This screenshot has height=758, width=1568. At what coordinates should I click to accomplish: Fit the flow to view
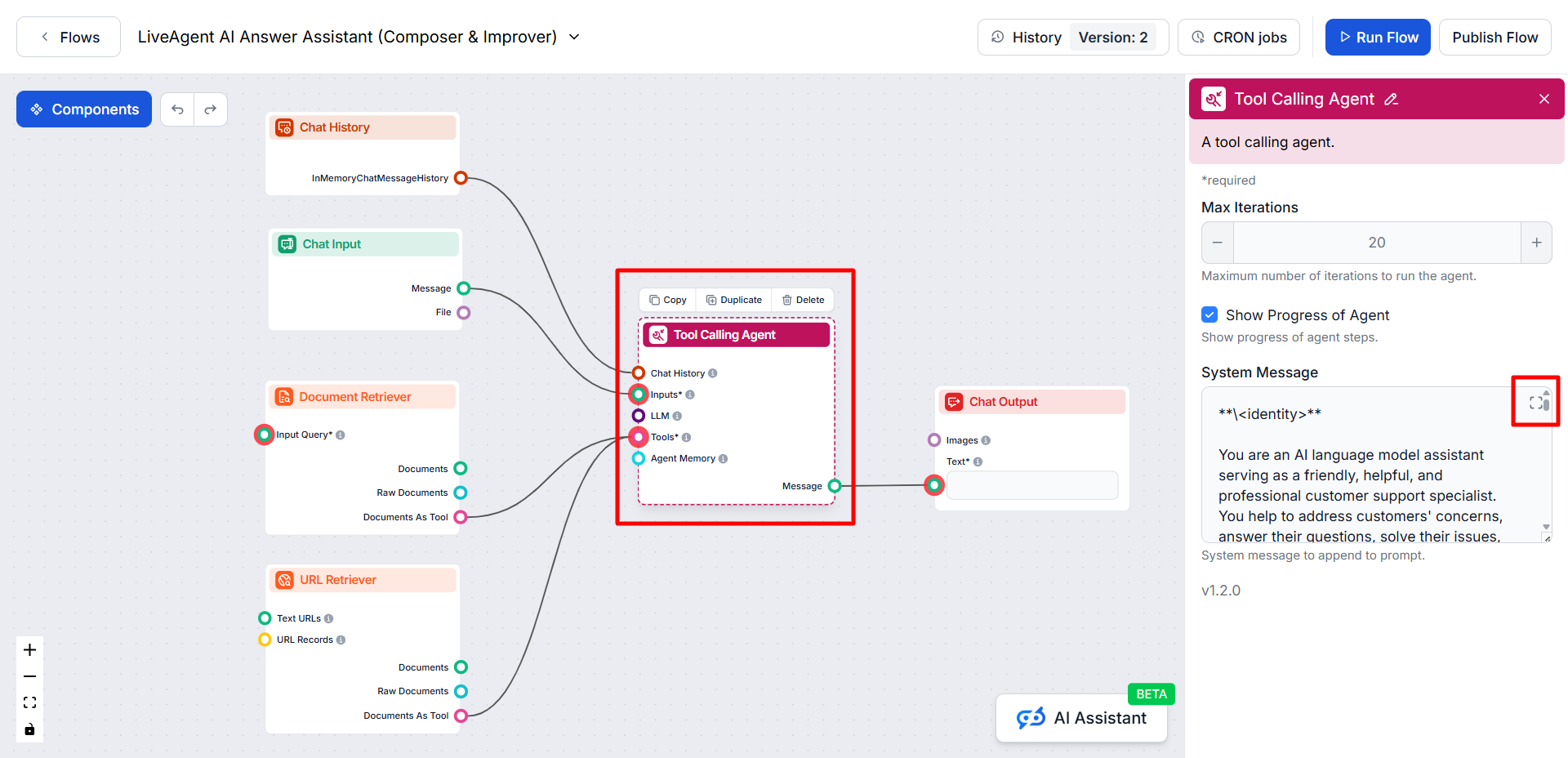30,702
